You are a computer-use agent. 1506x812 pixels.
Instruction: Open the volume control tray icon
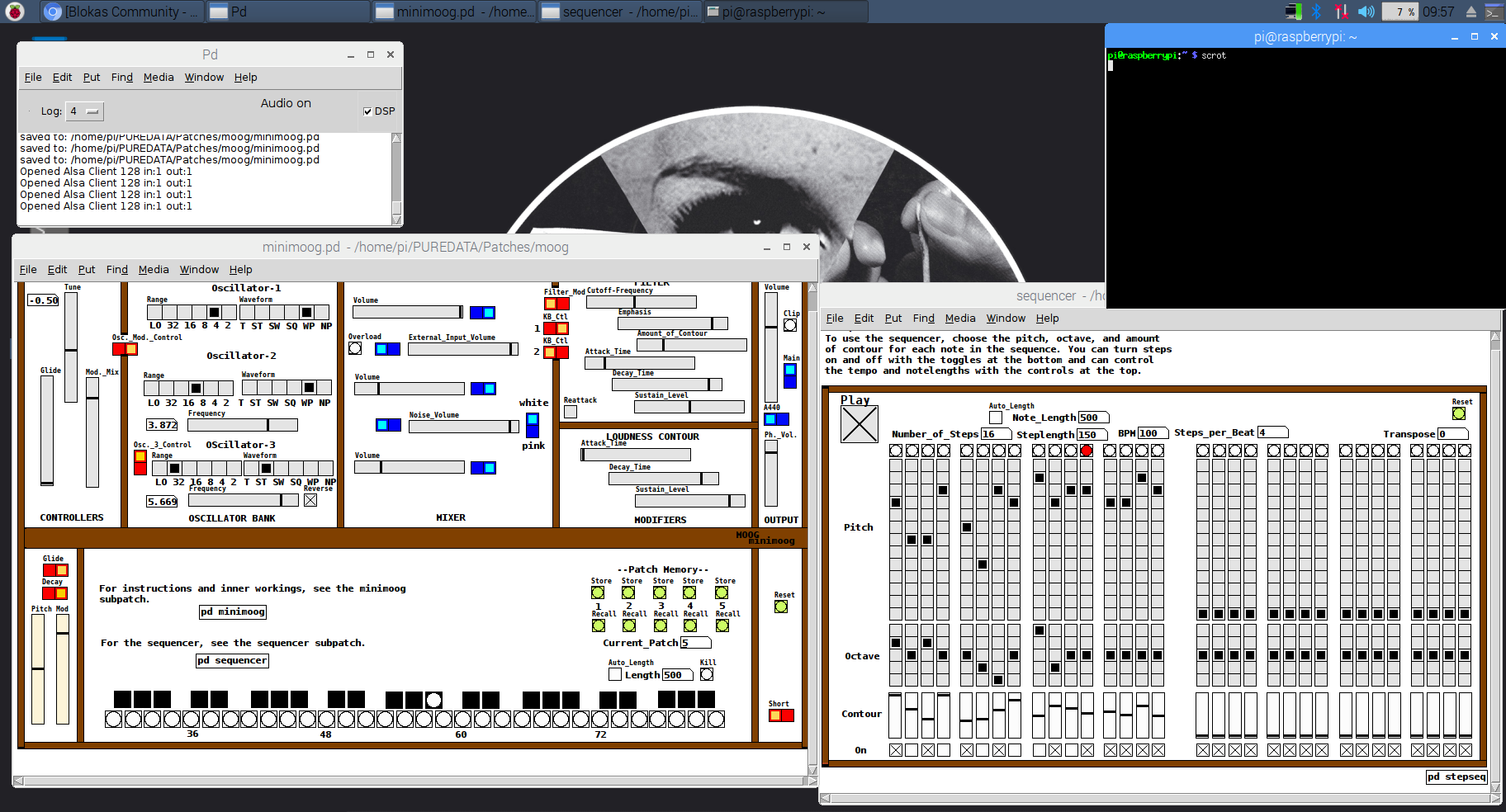(x=1366, y=12)
